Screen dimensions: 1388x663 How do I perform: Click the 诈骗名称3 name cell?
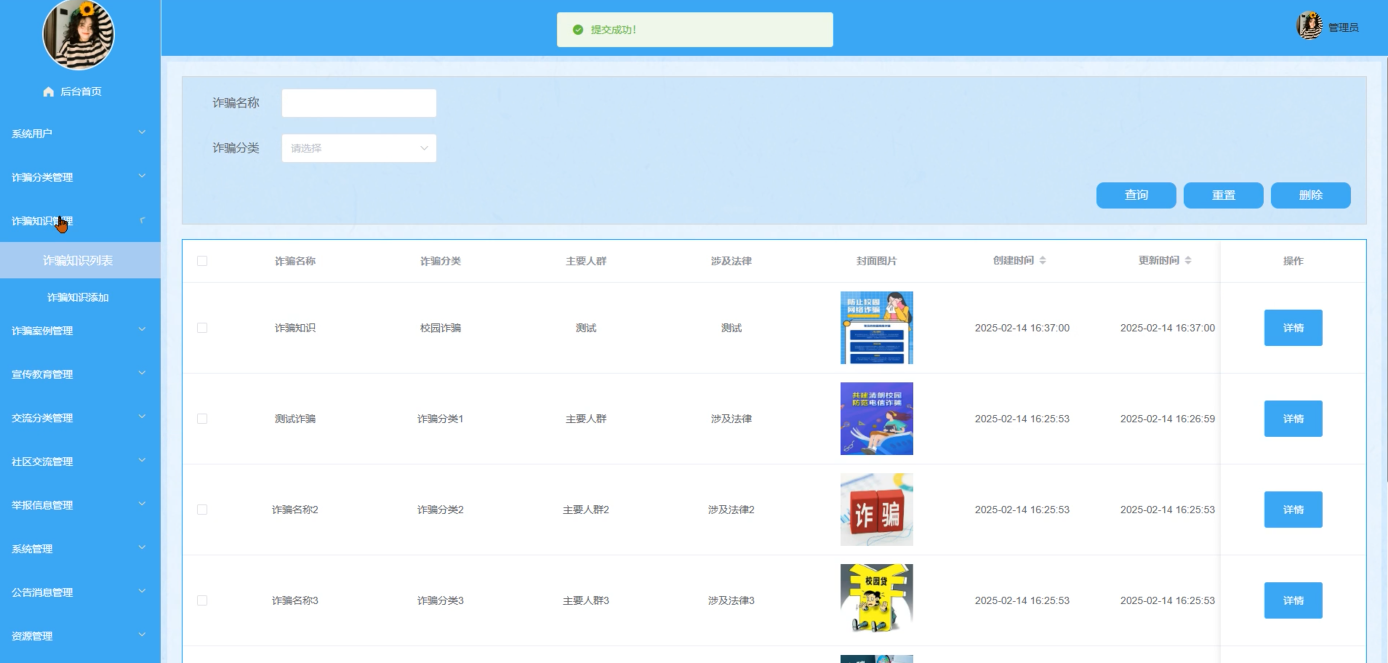pos(295,601)
